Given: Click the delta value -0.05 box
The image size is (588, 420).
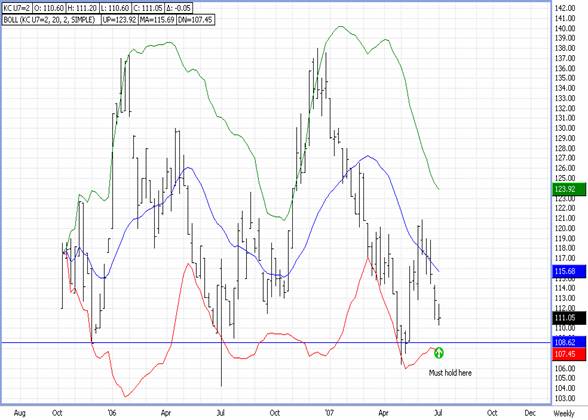Looking at the screenshot, I should coord(177,8).
